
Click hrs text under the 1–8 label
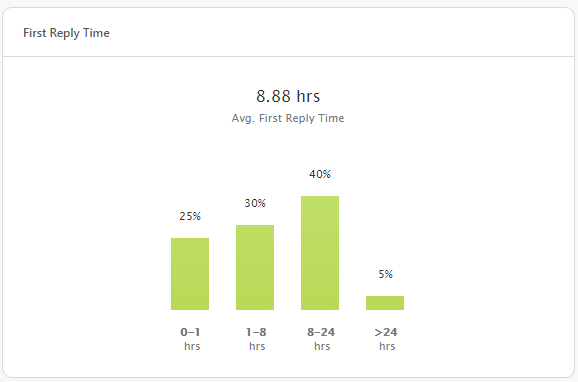coord(257,346)
